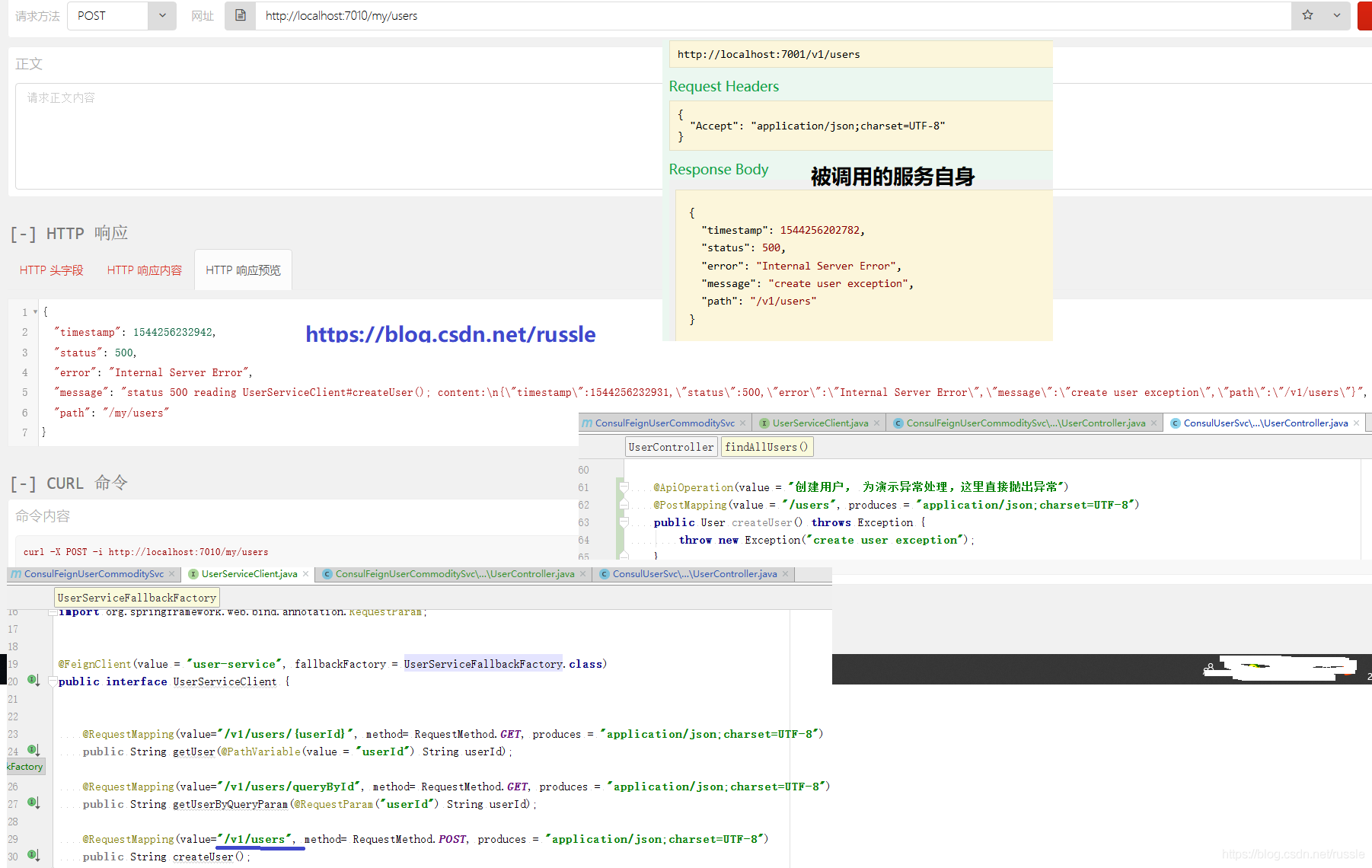
Task: Fold the @PostMapping annotation at line 62
Action: point(623,505)
